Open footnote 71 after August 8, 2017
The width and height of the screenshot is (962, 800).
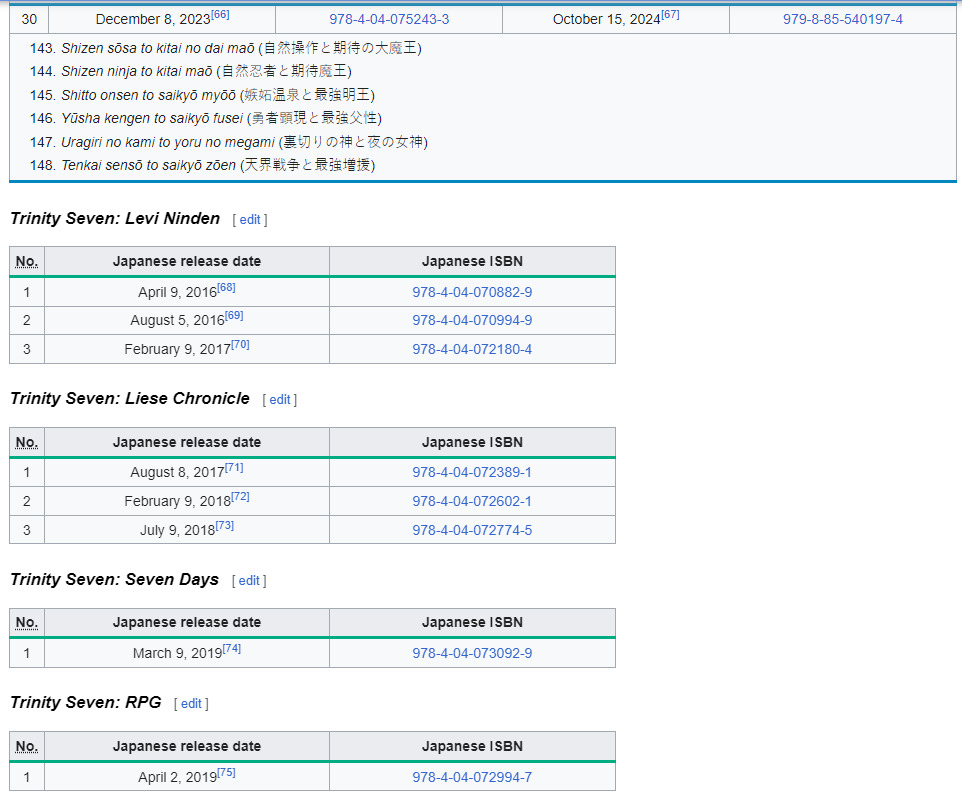(233, 467)
